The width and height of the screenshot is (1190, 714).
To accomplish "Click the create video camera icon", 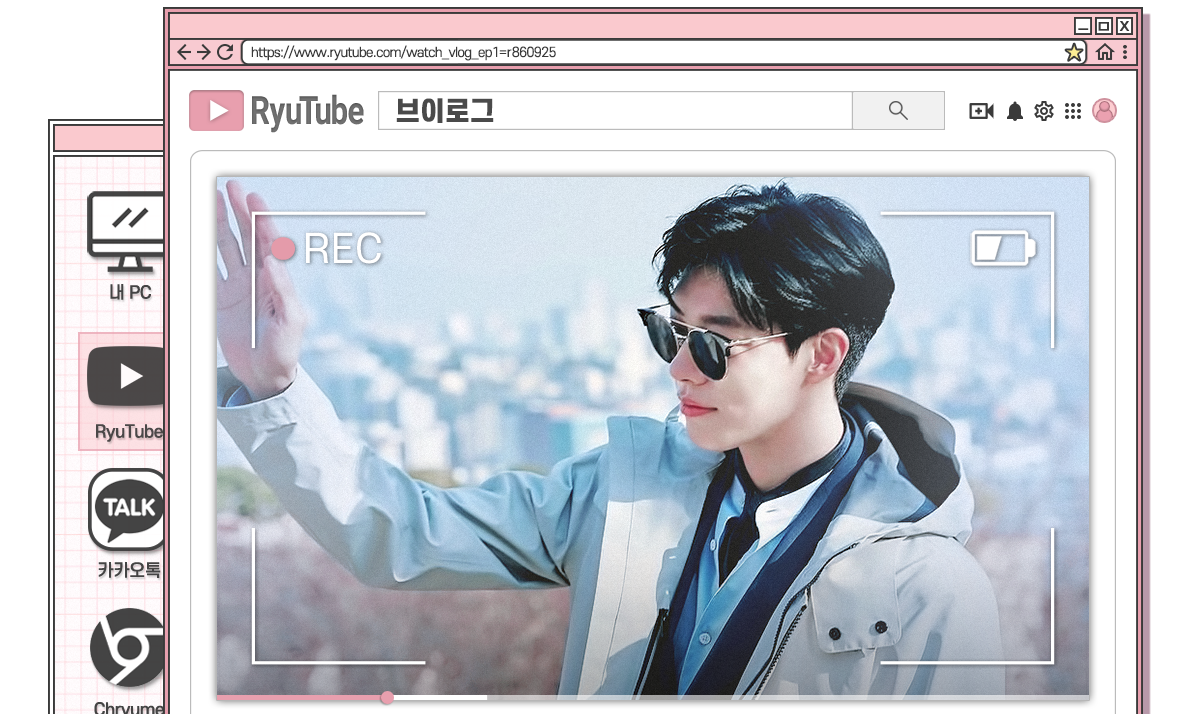I will (981, 112).
